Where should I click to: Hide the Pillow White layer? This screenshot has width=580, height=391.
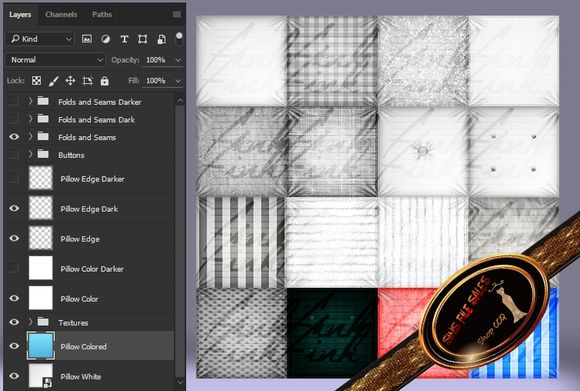pos(14,376)
